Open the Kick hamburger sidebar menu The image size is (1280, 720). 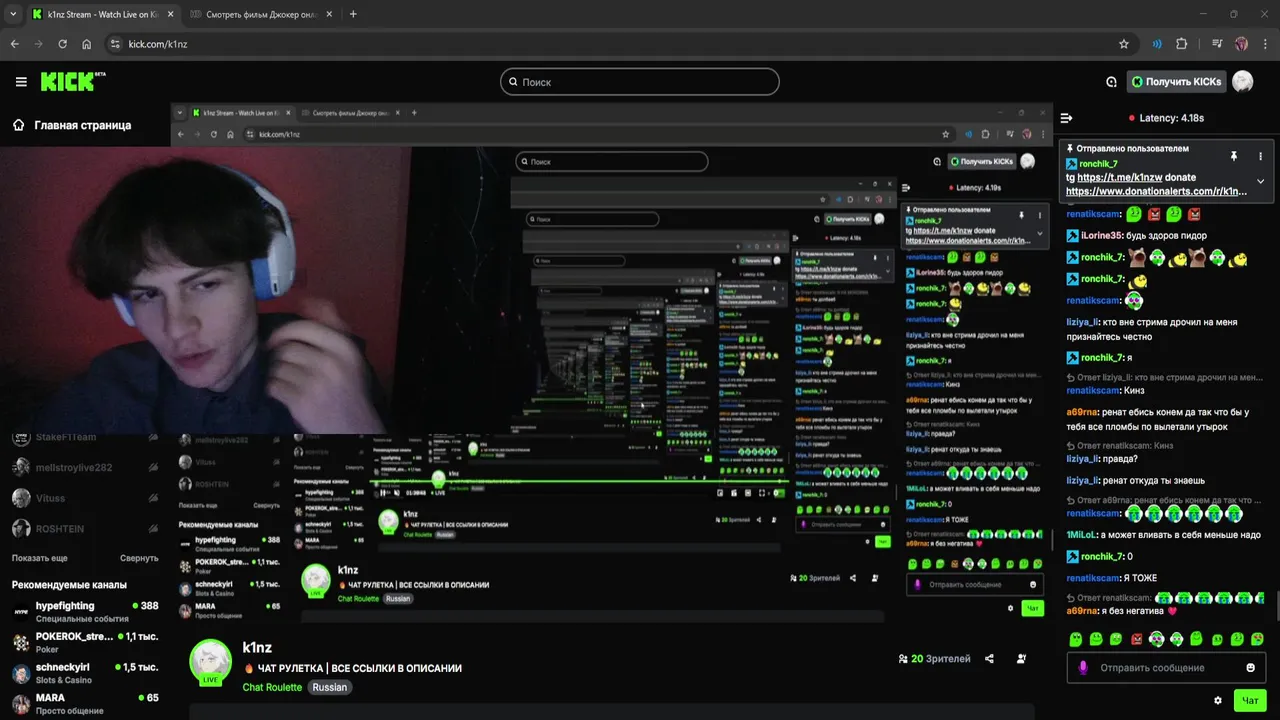click(x=21, y=82)
